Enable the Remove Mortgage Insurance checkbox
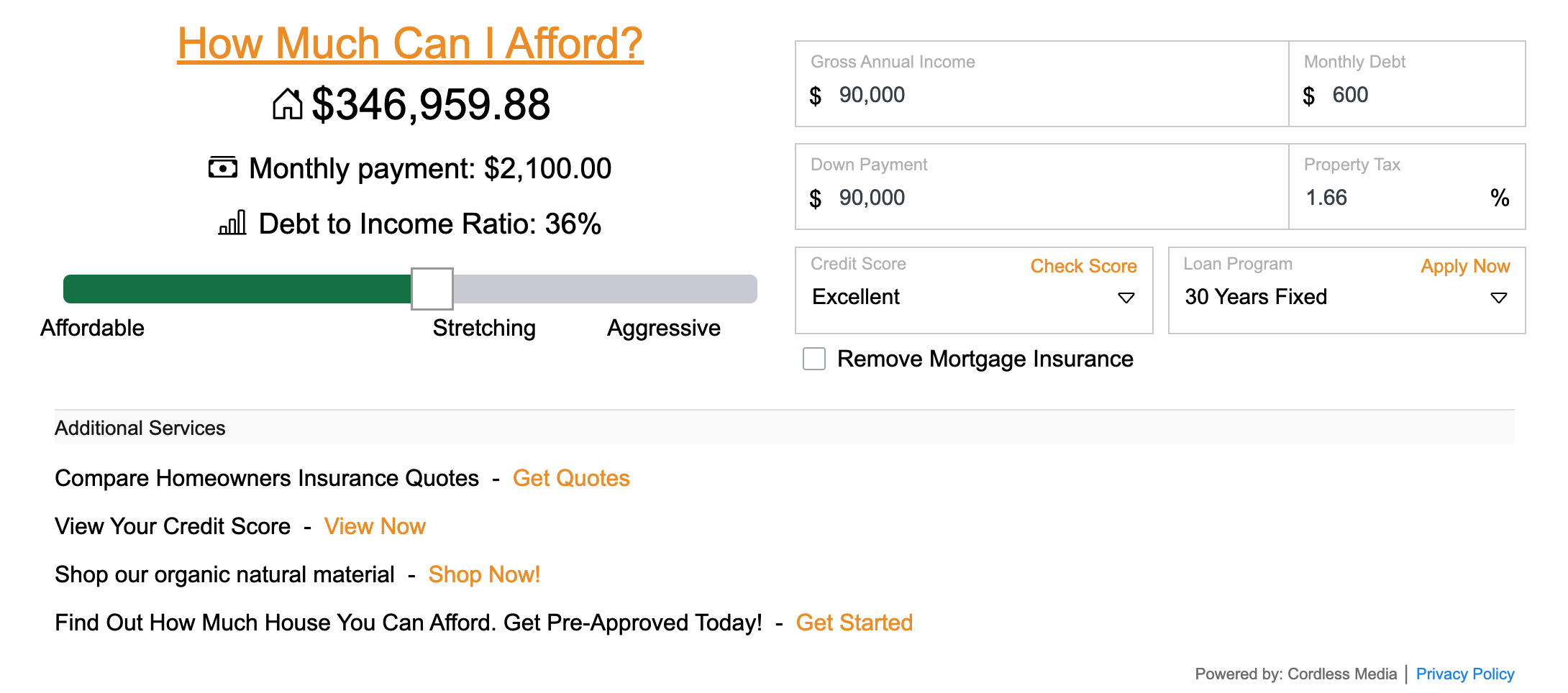The image size is (1568, 693). [x=814, y=359]
